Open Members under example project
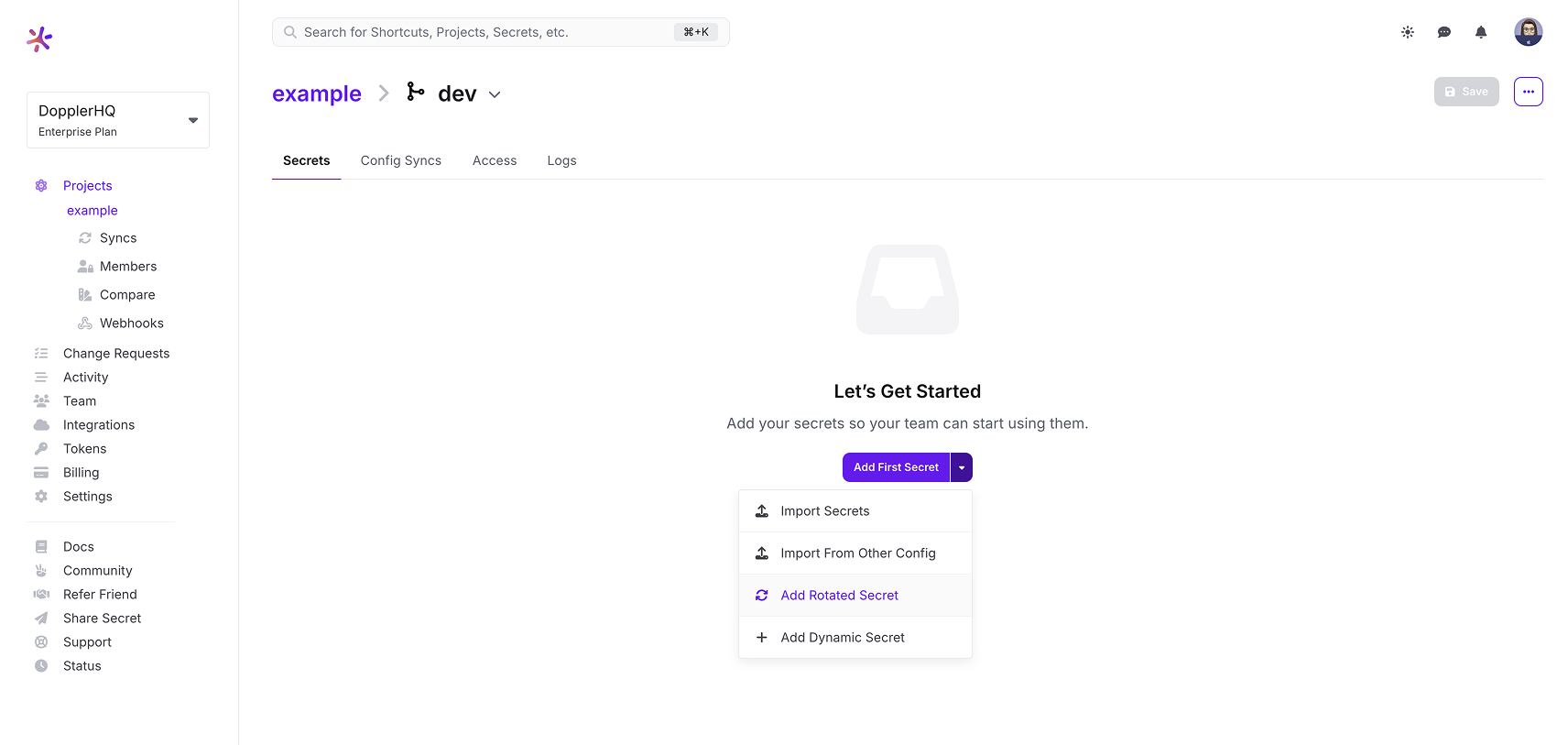The width and height of the screenshot is (1568, 745). pos(128,267)
